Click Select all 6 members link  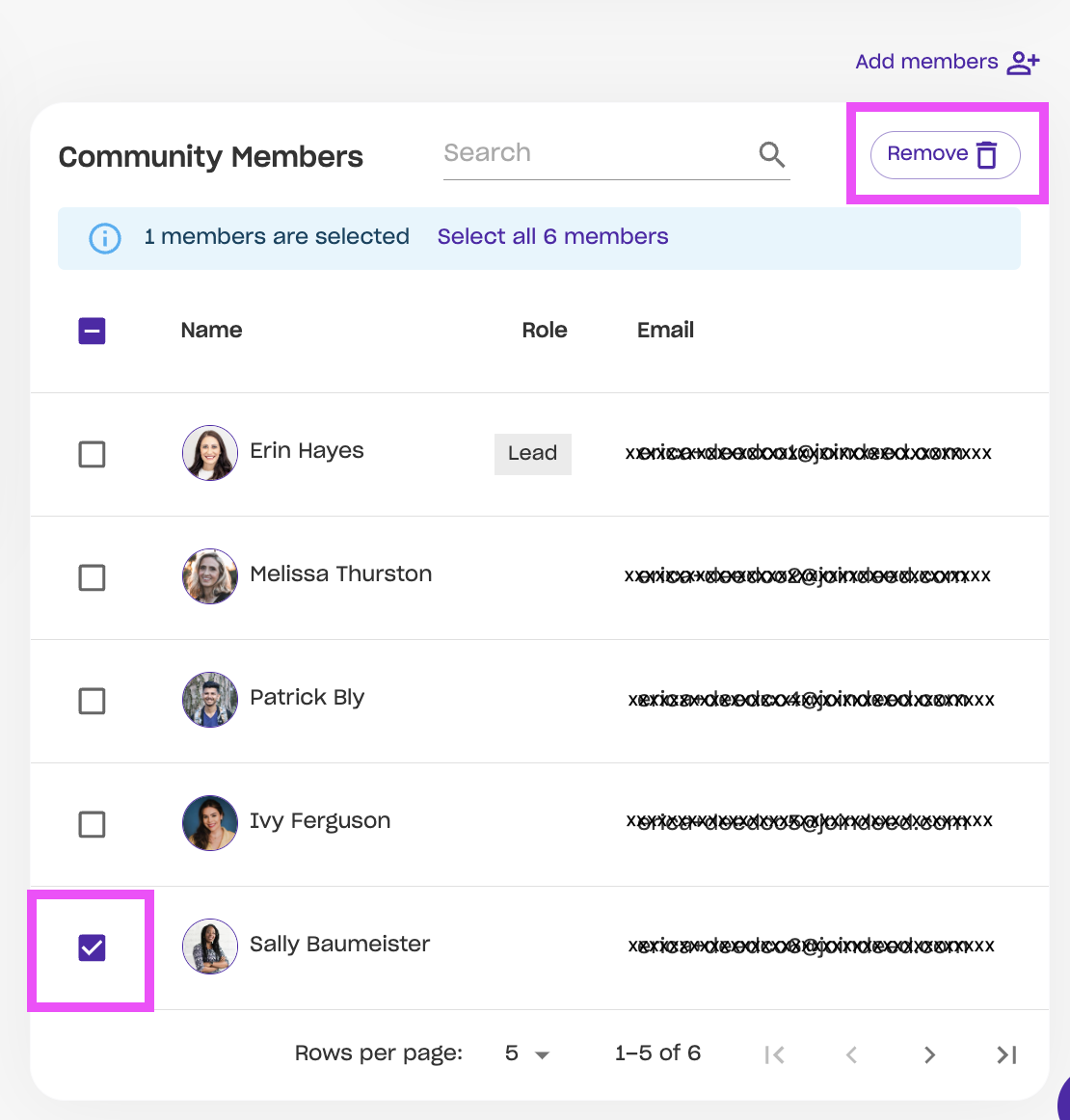coord(553,236)
